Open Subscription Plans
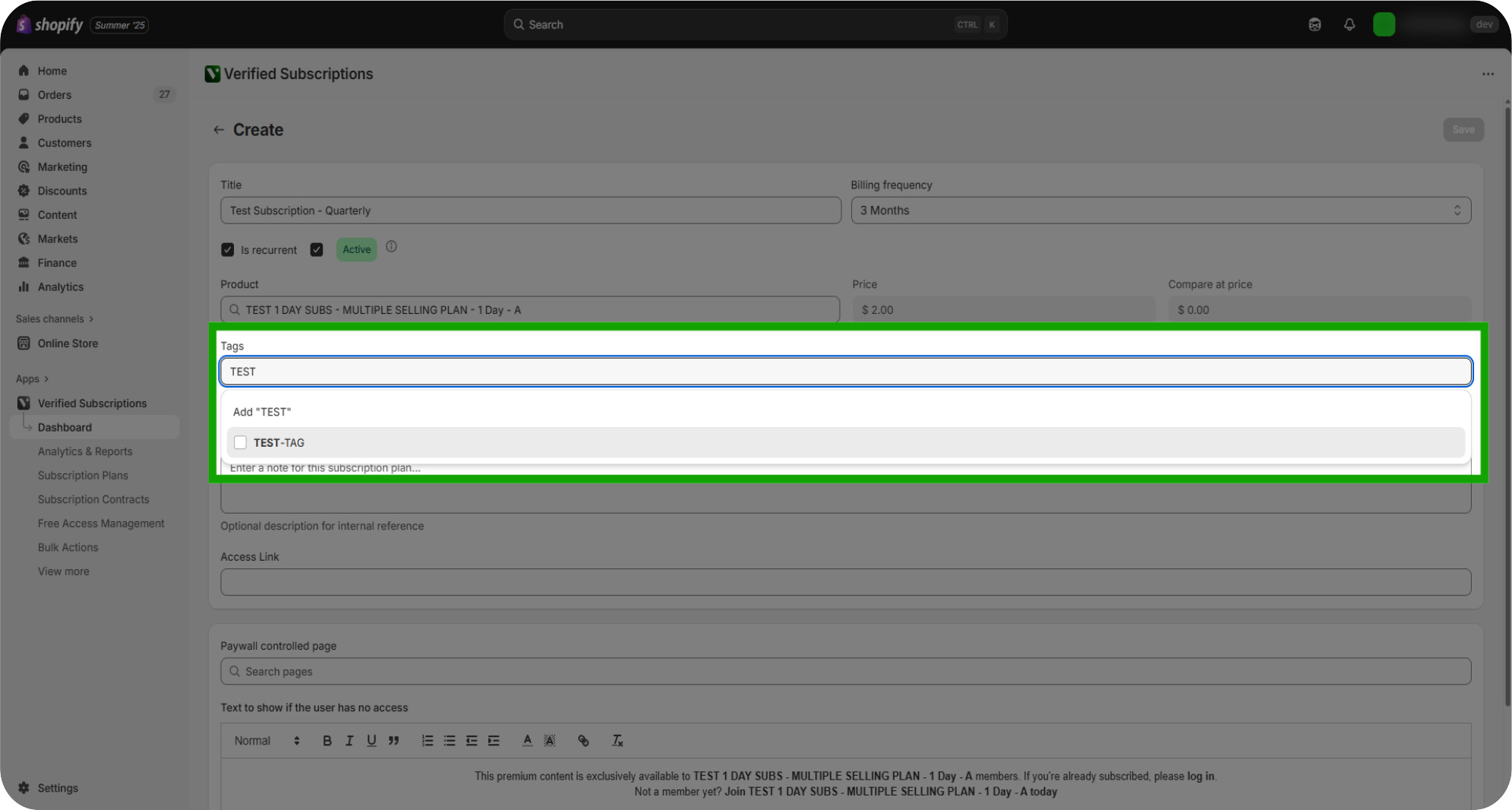Viewport: 1512px width, 810px height. pyautogui.click(x=83, y=476)
